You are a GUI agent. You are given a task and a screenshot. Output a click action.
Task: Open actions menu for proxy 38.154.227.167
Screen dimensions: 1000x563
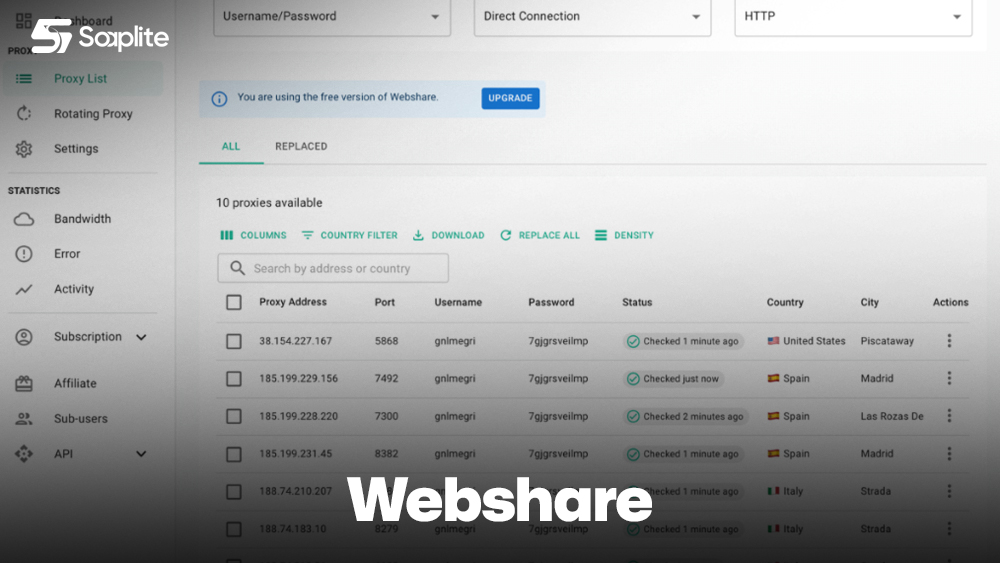[x=949, y=341]
